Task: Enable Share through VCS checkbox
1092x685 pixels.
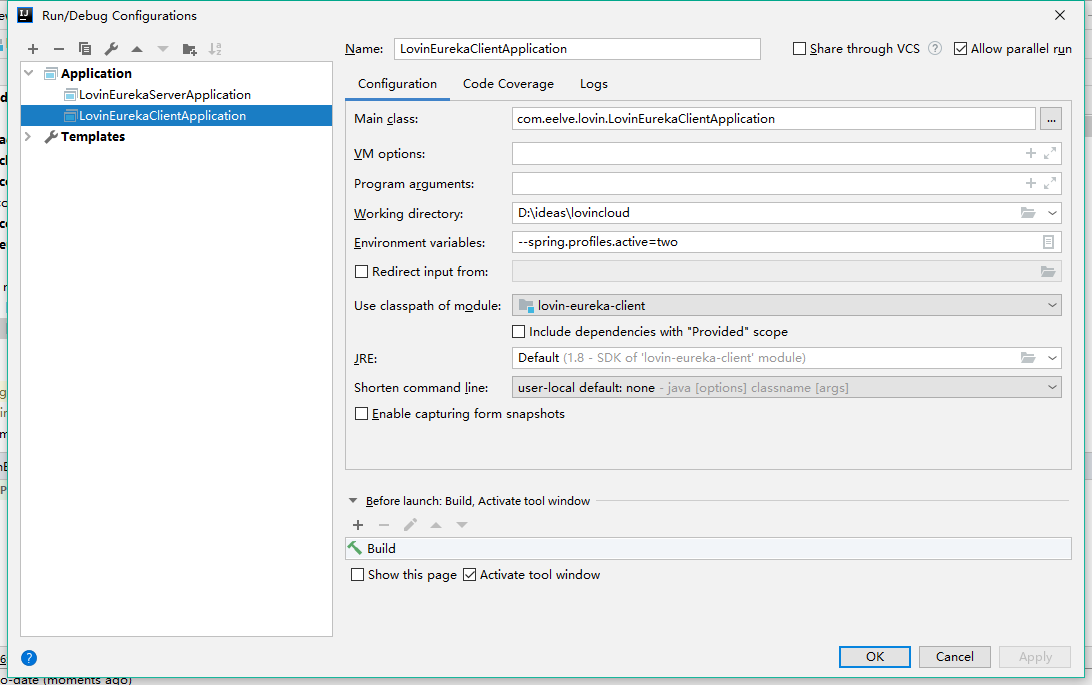Action: coord(799,48)
